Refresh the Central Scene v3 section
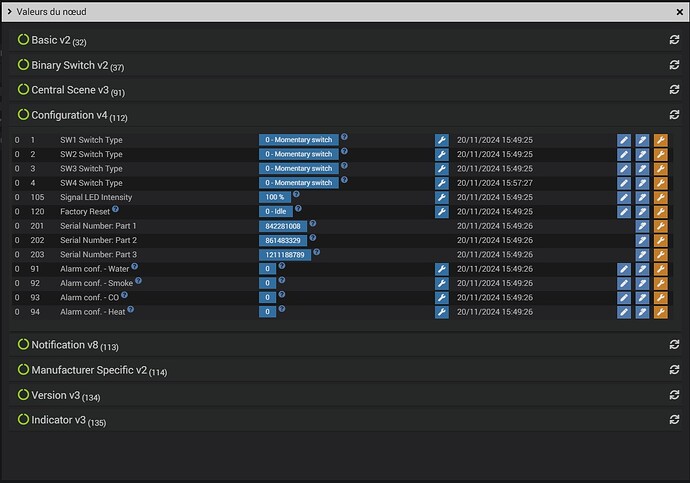The width and height of the screenshot is (690, 483). pos(674,90)
